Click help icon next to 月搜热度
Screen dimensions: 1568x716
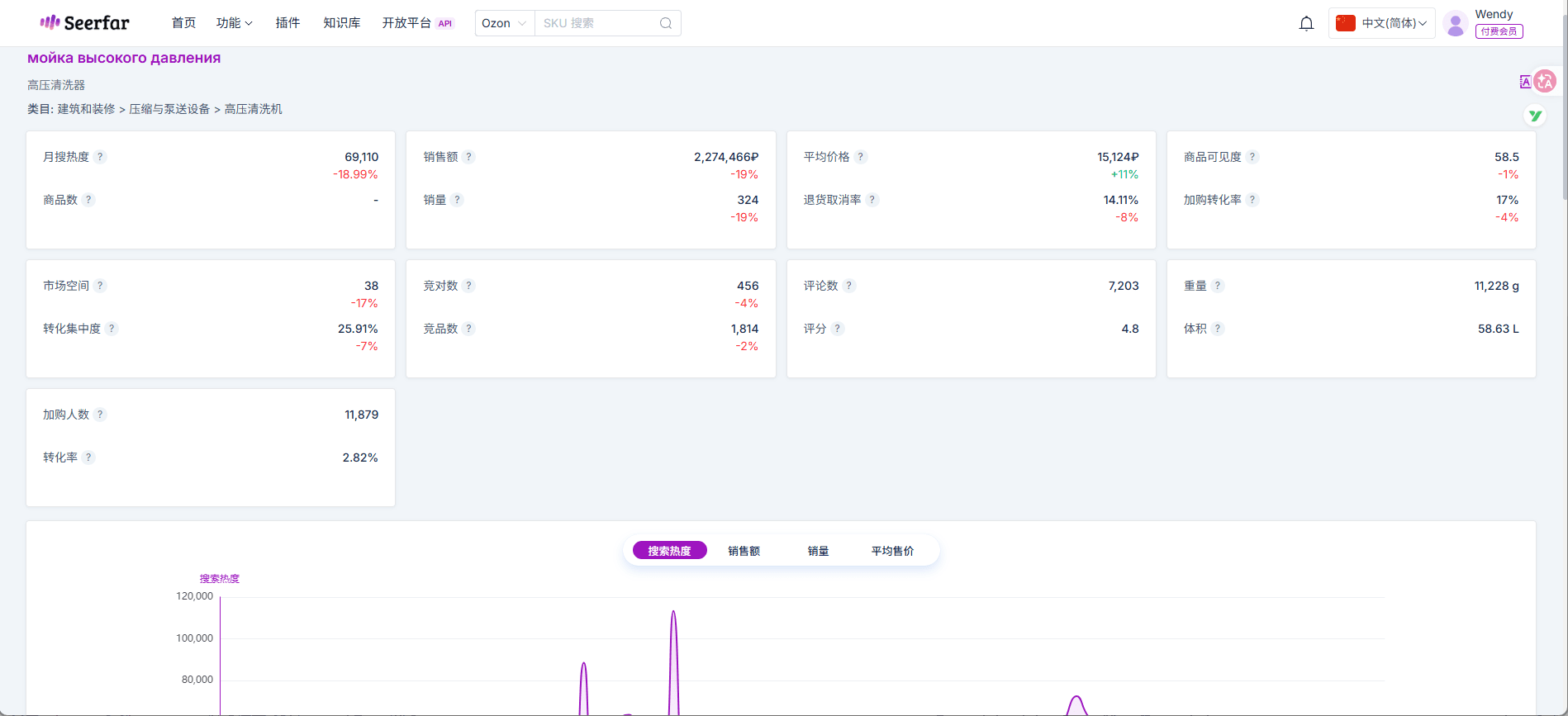[x=100, y=157]
